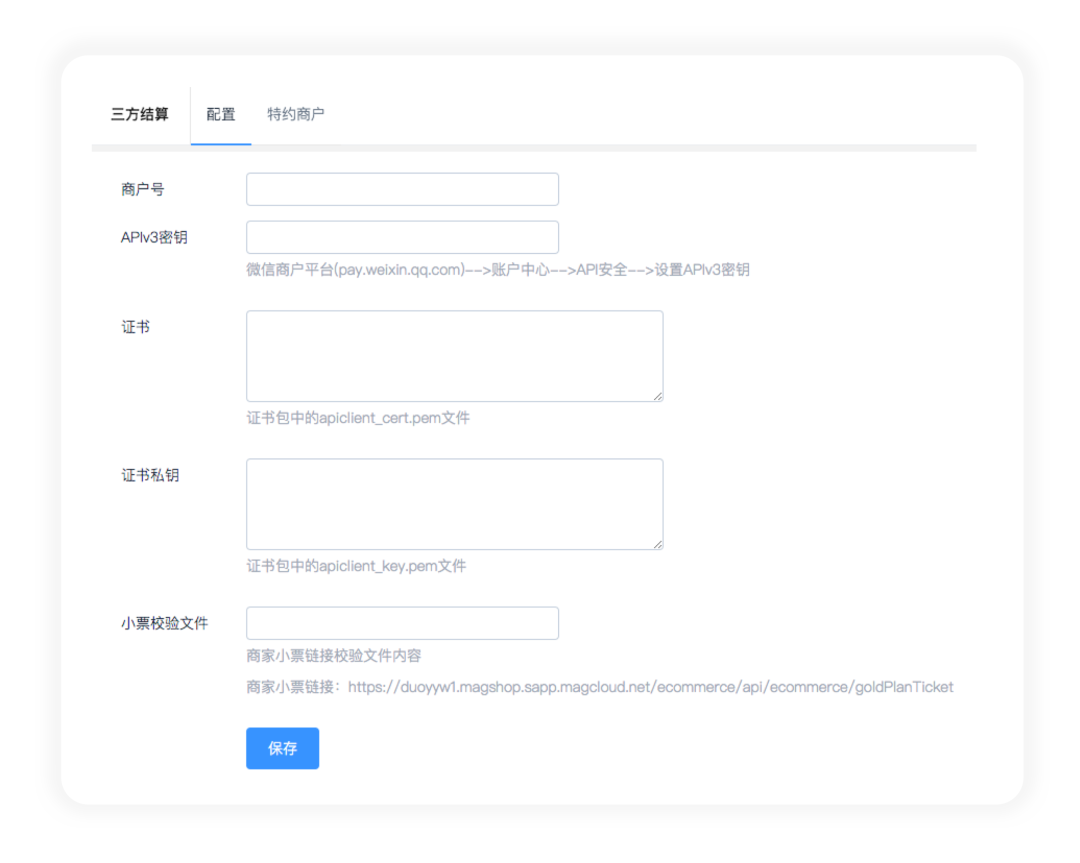Click the 小票校验文件 field label

pos(163,623)
